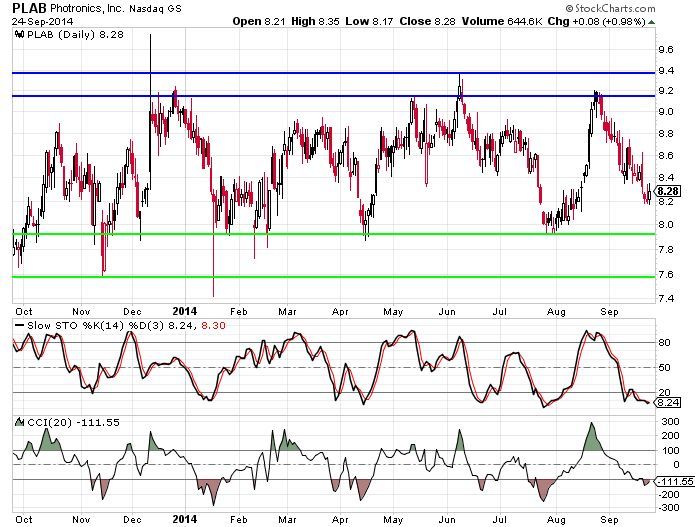Click the 9.4 price axis label

point(666,70)
